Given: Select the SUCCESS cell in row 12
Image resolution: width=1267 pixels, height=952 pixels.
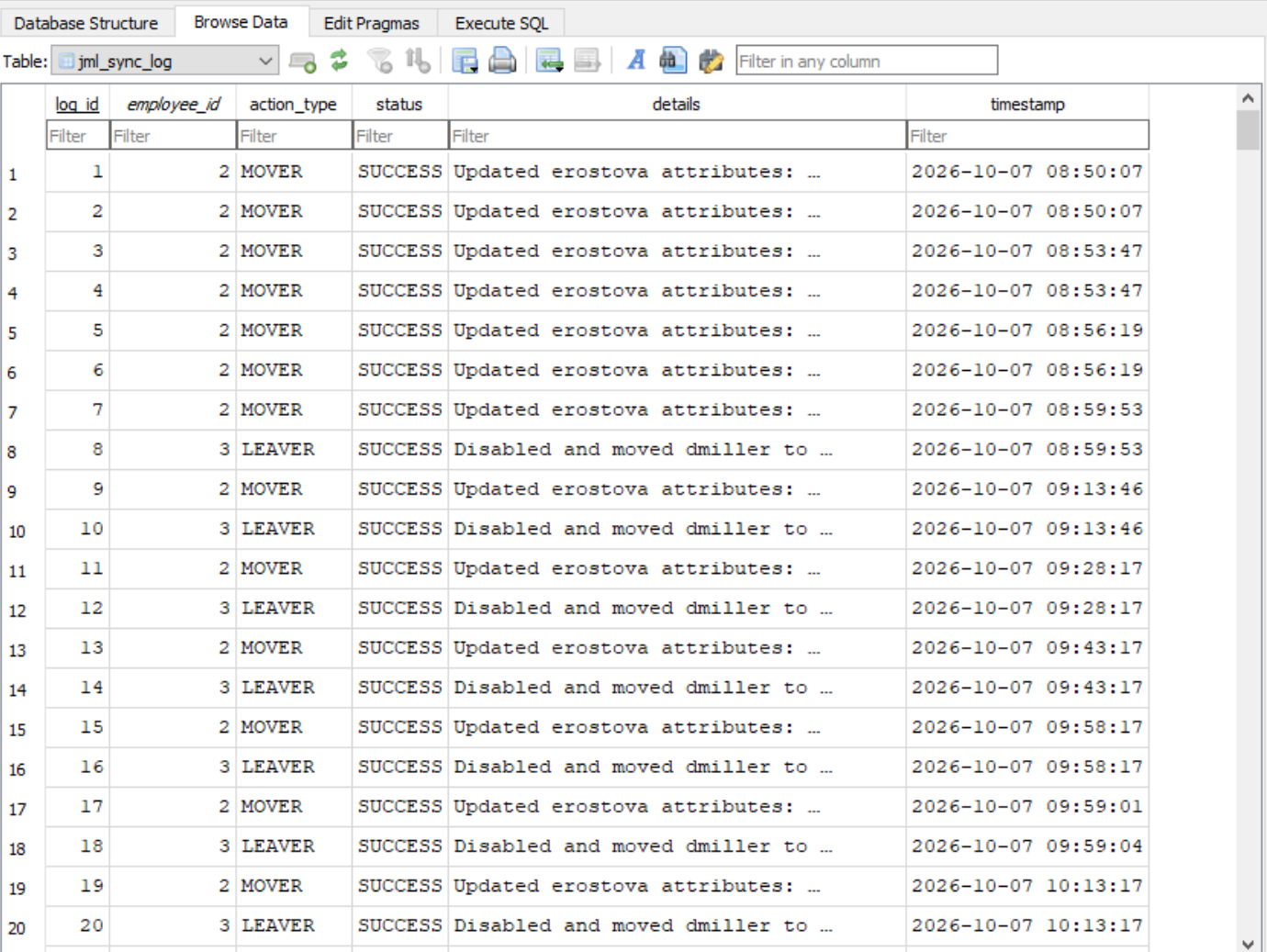Looking at the screenshot, I should coord(400,609).
